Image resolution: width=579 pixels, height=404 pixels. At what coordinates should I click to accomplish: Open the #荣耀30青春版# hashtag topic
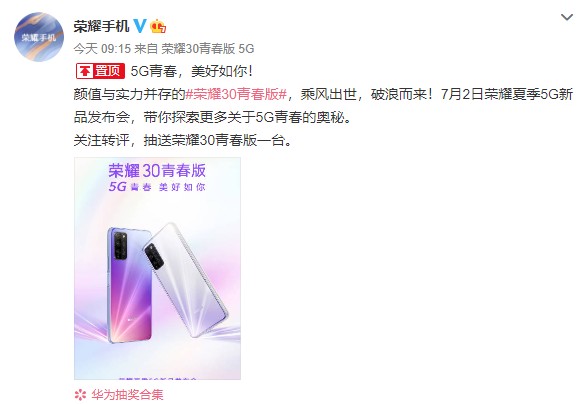(x=236, y=95)
